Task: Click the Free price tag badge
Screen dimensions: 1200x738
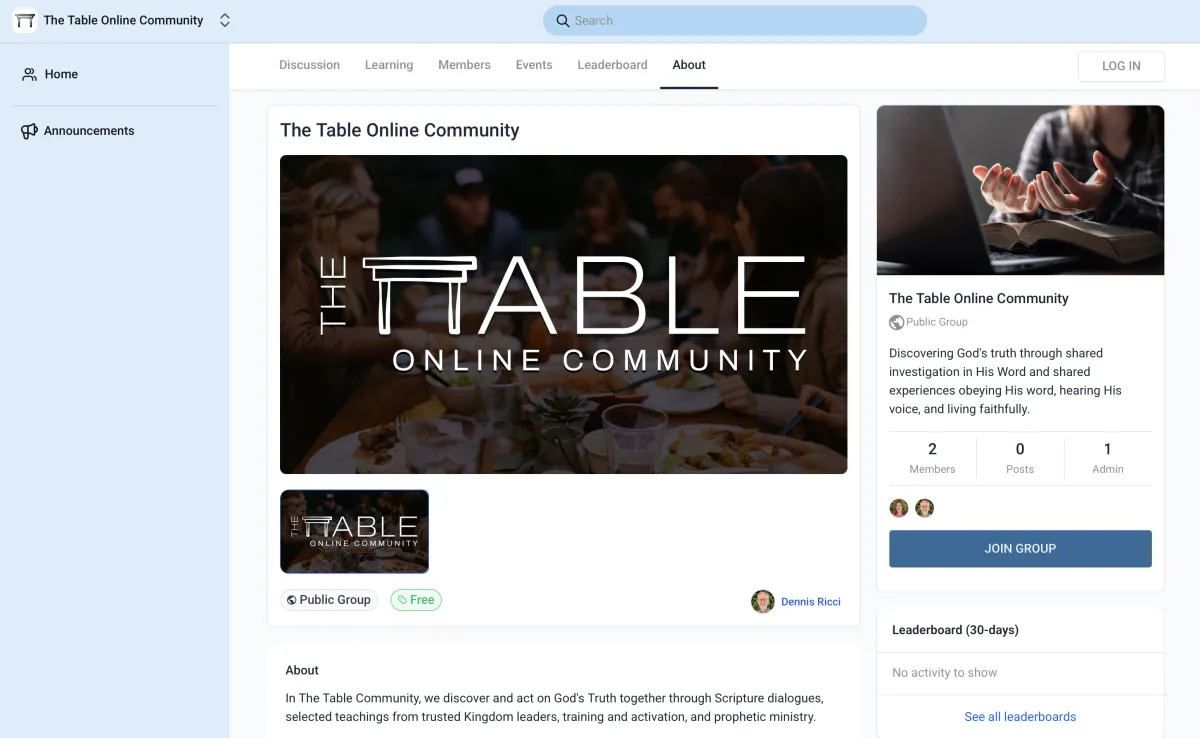Action: coord(416,600)
